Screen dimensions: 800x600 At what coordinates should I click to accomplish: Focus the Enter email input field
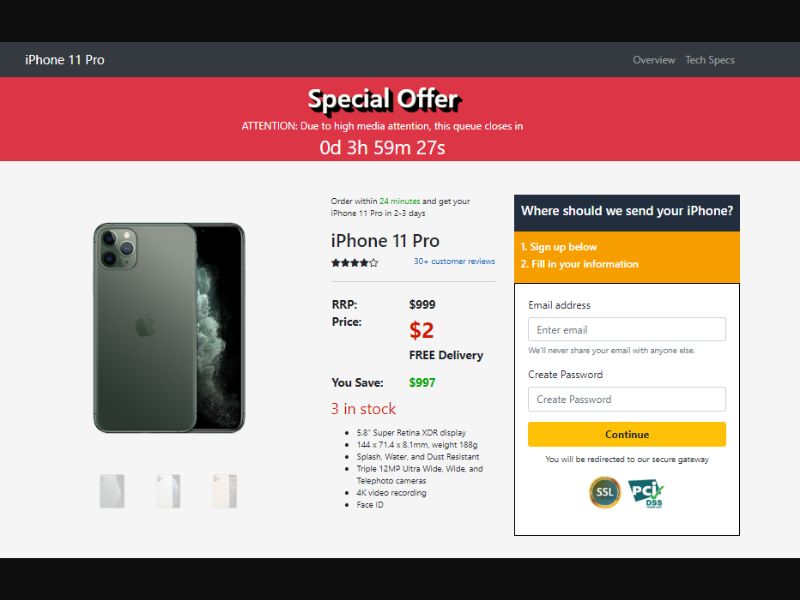pos(627,330)
